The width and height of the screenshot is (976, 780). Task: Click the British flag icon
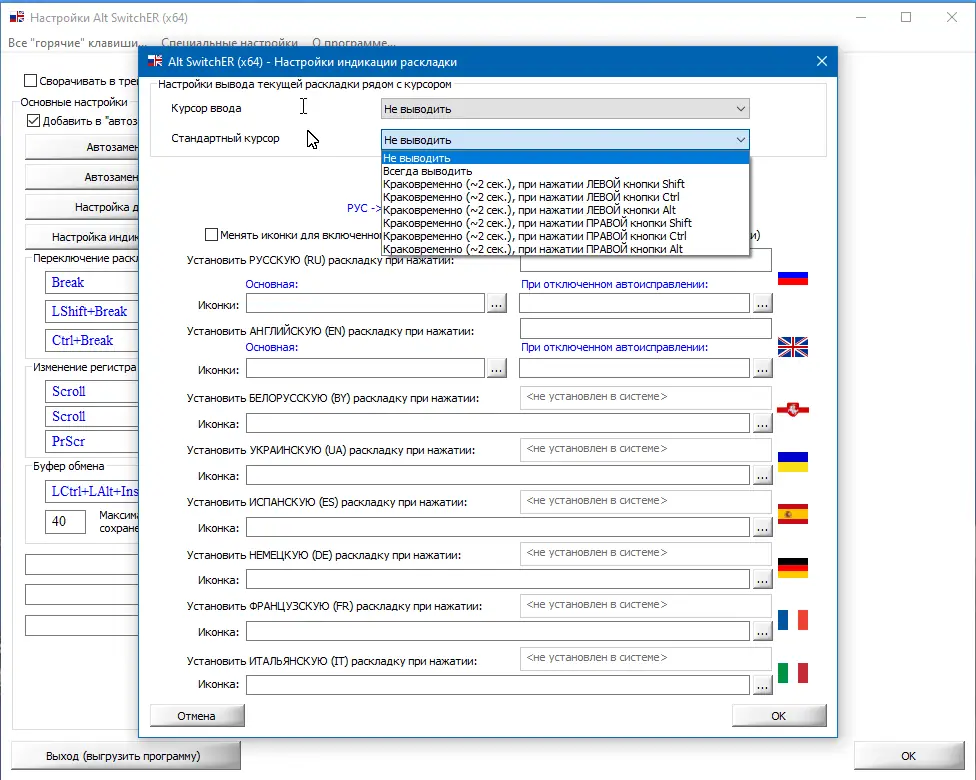pyautogui.click(x=792, y=347)
